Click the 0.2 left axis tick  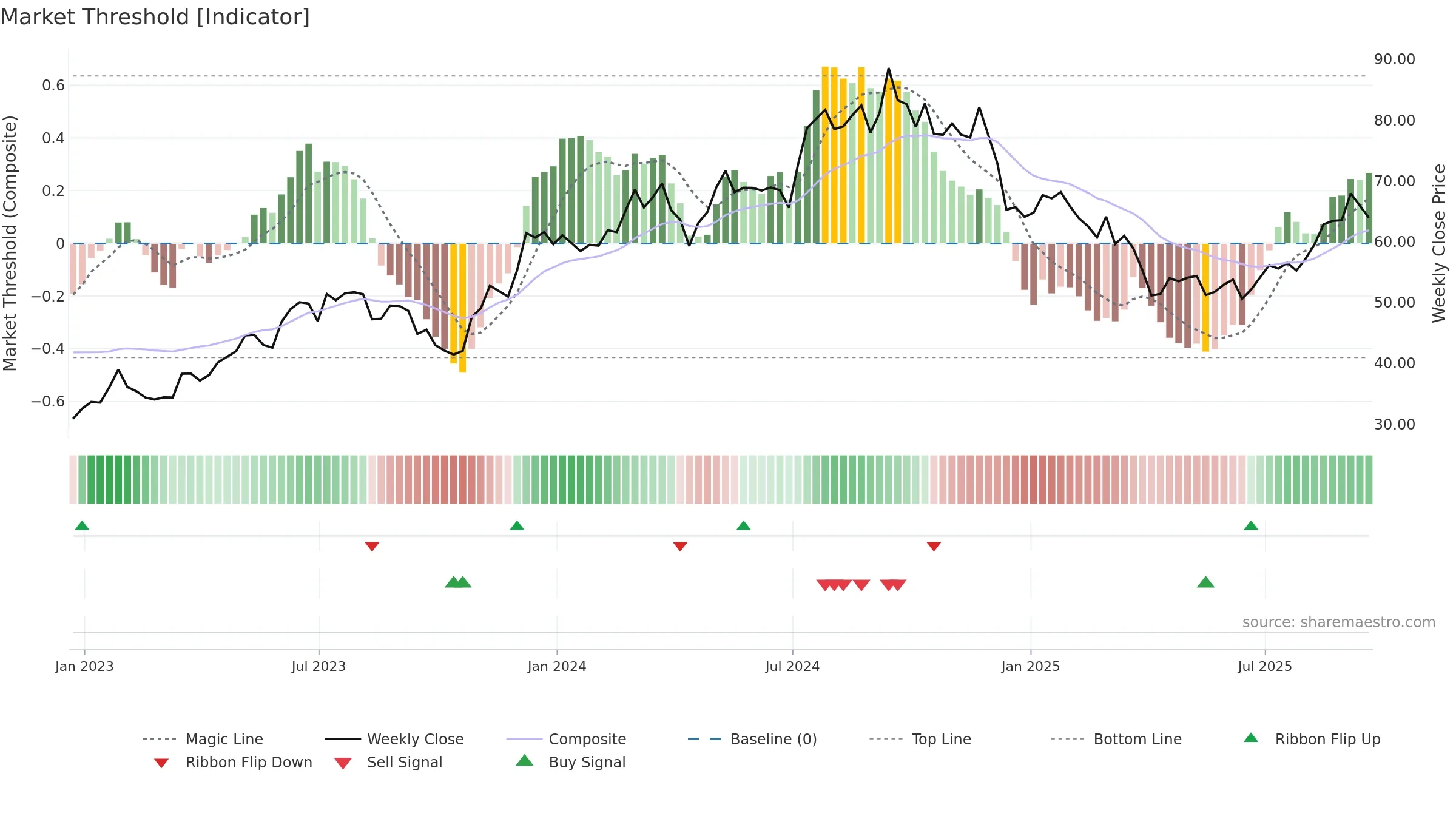coord(53,190)
